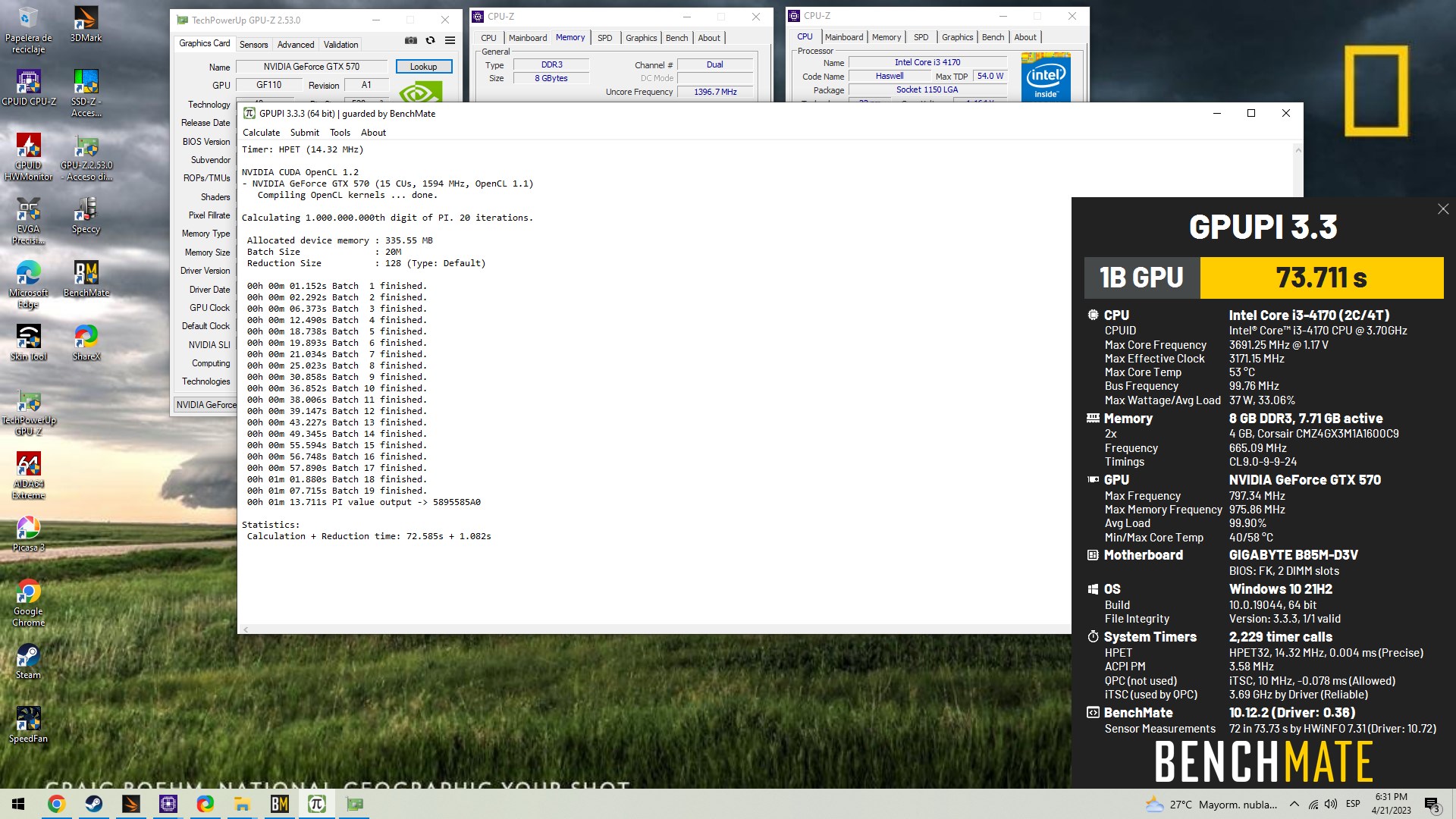
Task: Launch ShareX from the desktop
Action: tap(86, 343)
